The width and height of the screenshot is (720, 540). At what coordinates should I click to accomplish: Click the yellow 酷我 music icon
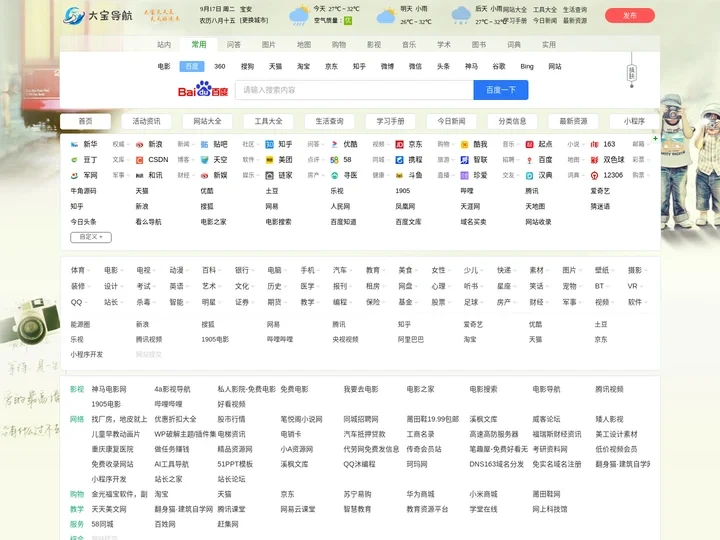click(465, 144)
